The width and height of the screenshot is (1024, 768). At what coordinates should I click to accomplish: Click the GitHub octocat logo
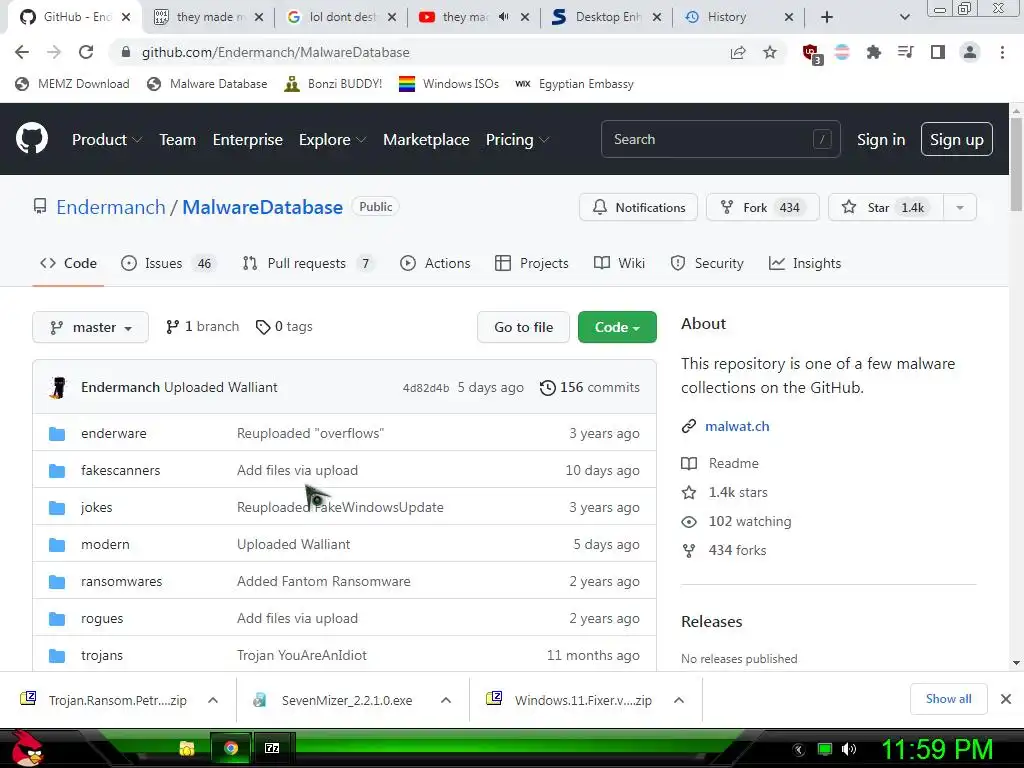31,138
